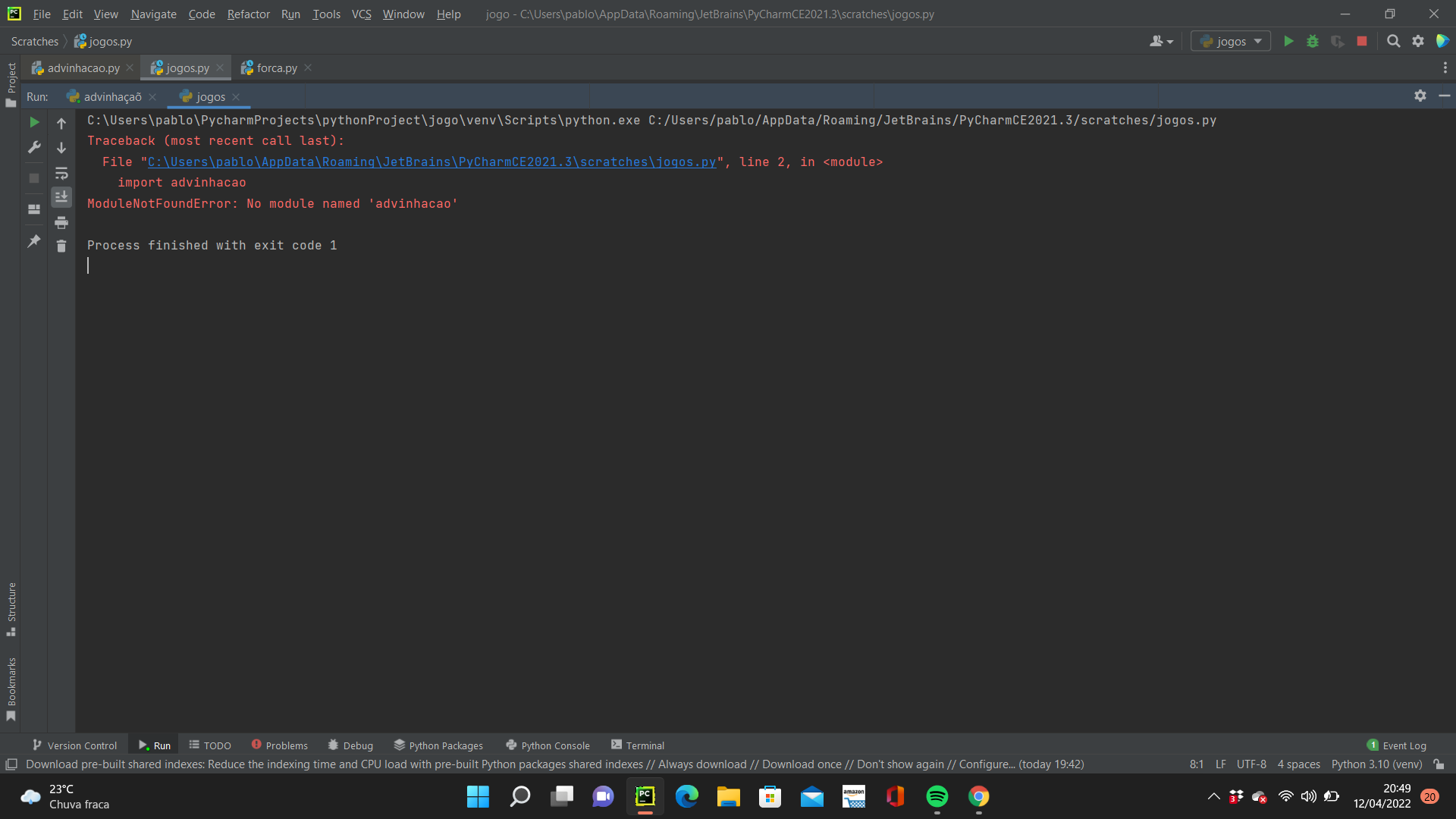
Task: Click the Settings/gear icon in toolbar
Action: coord(1418,41)
